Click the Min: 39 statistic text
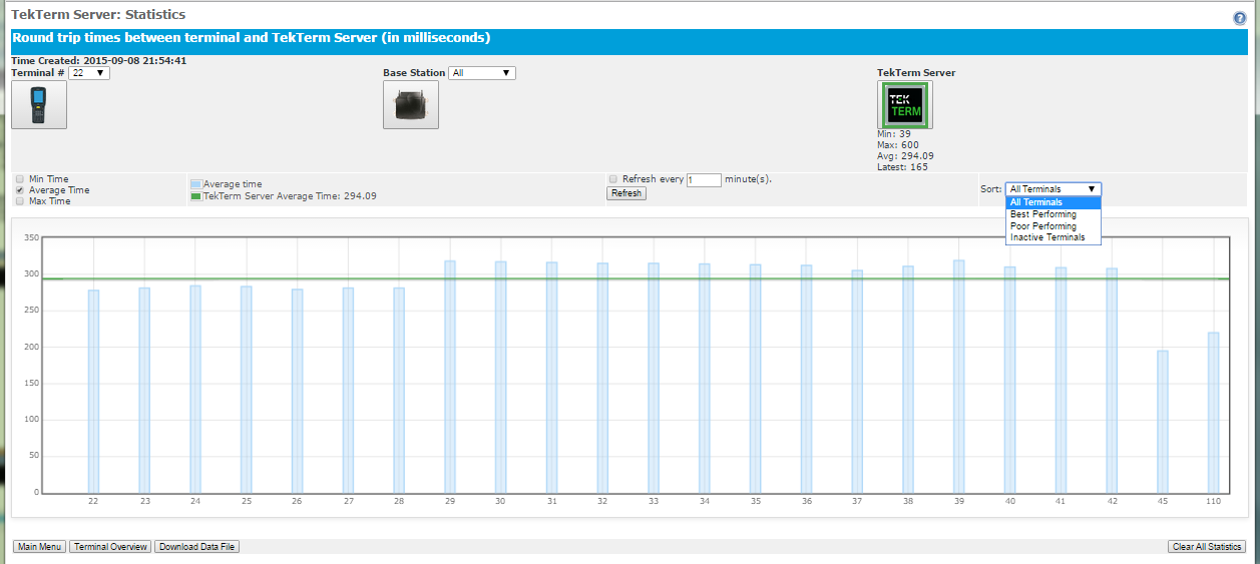Viewport: 1260px width, 564px height. (x=894, y=134)
